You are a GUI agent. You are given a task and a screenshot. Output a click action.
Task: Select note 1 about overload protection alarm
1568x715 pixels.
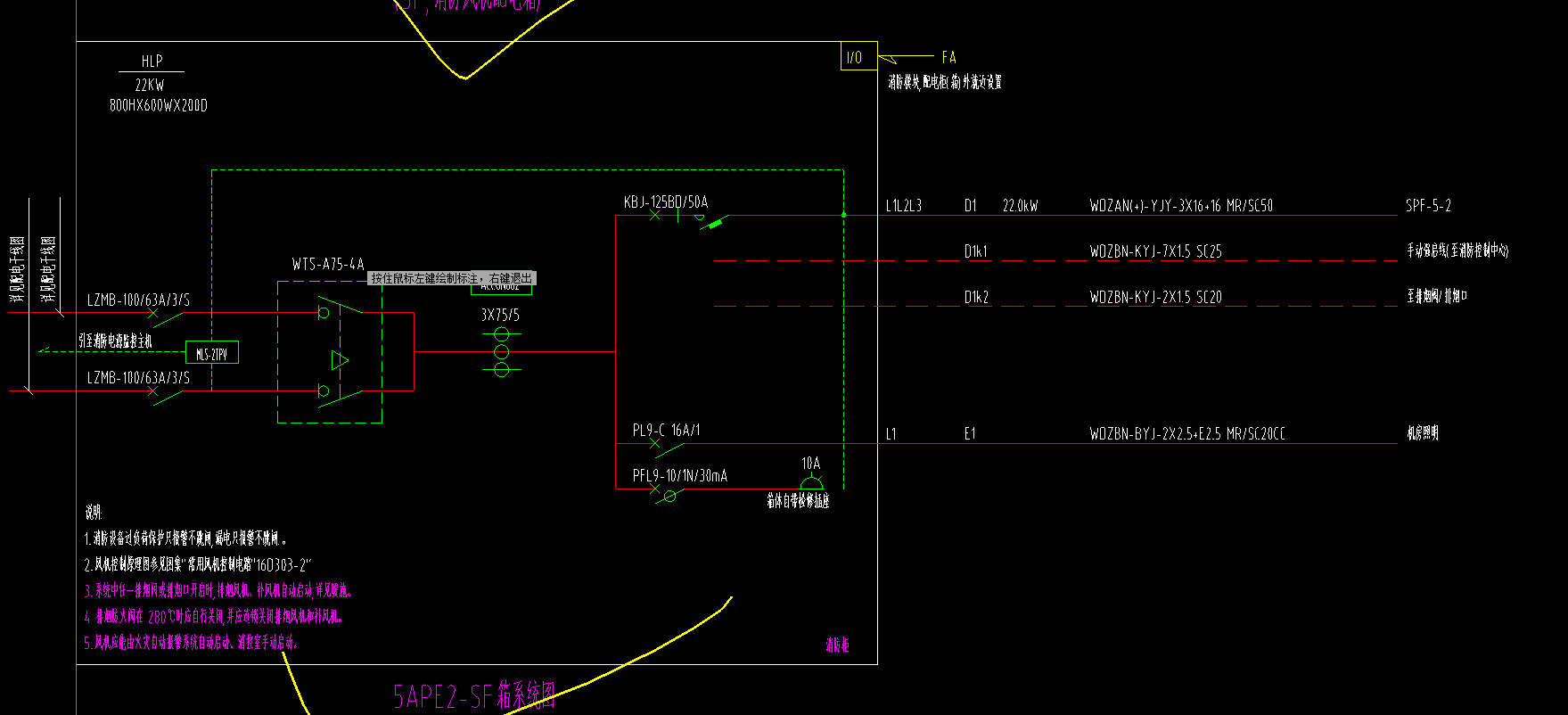coord(186,538)
